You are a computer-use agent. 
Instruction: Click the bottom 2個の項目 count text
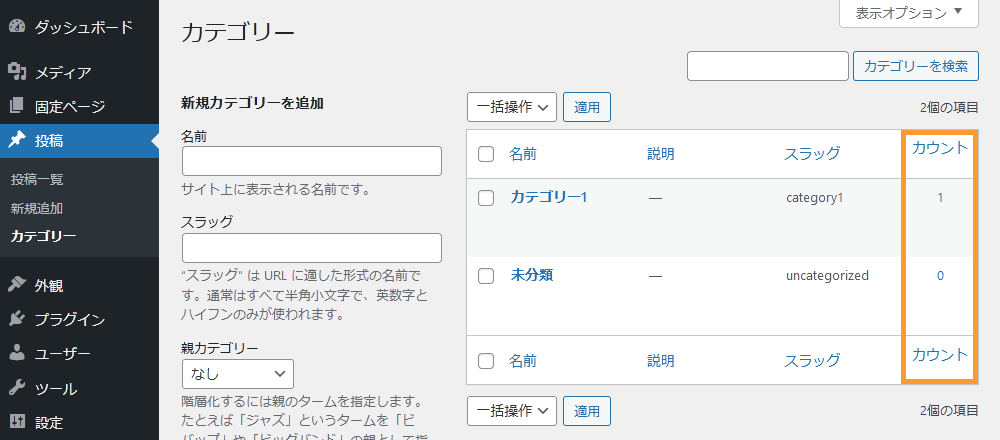[x=949, y=411]
